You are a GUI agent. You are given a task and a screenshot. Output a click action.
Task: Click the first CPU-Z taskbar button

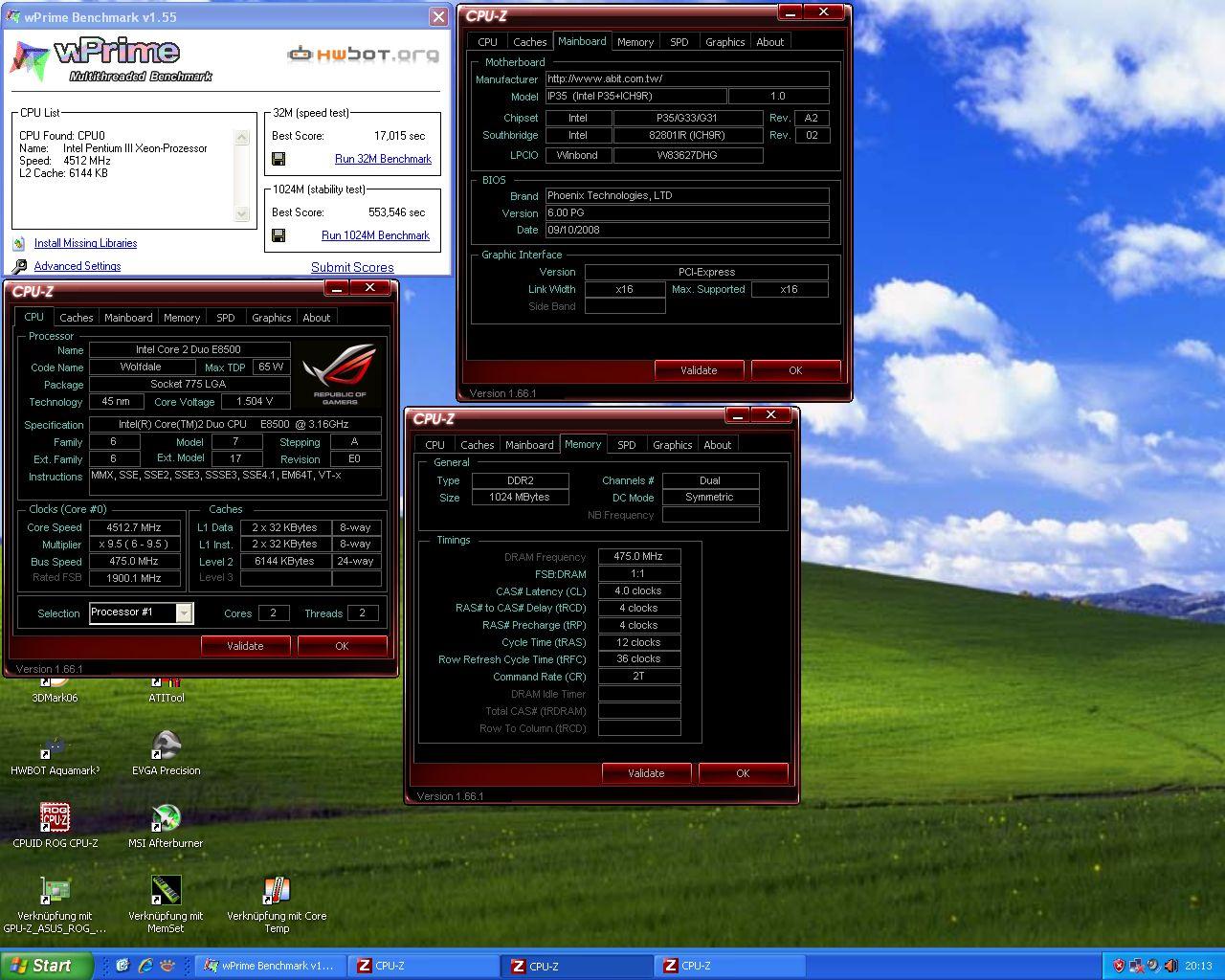(423, 966)
